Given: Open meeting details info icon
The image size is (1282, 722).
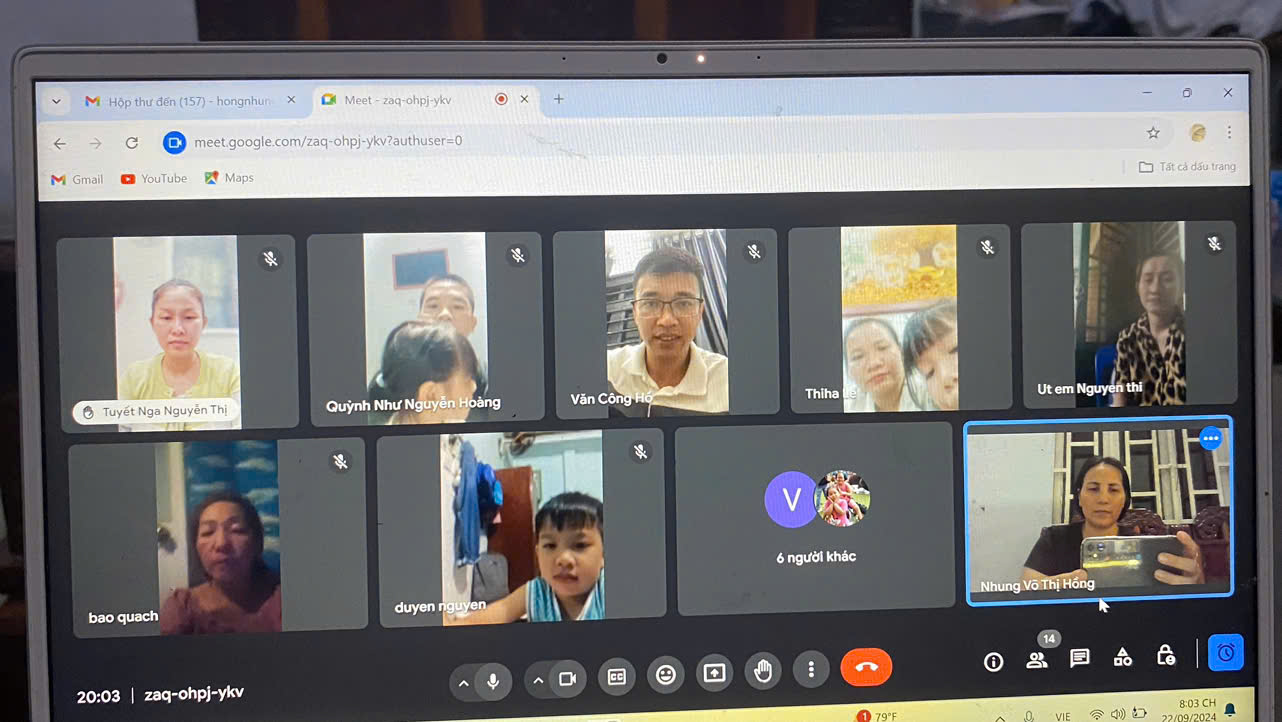Looking at the screenshot, I should pos(993,661).
